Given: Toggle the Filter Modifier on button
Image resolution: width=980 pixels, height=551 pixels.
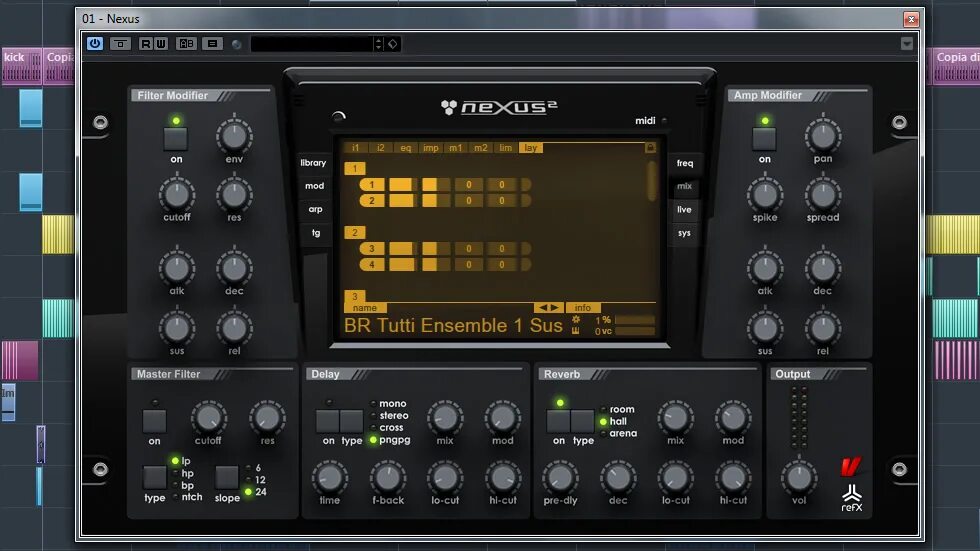Looking at the screenshot, I should 176,138.
